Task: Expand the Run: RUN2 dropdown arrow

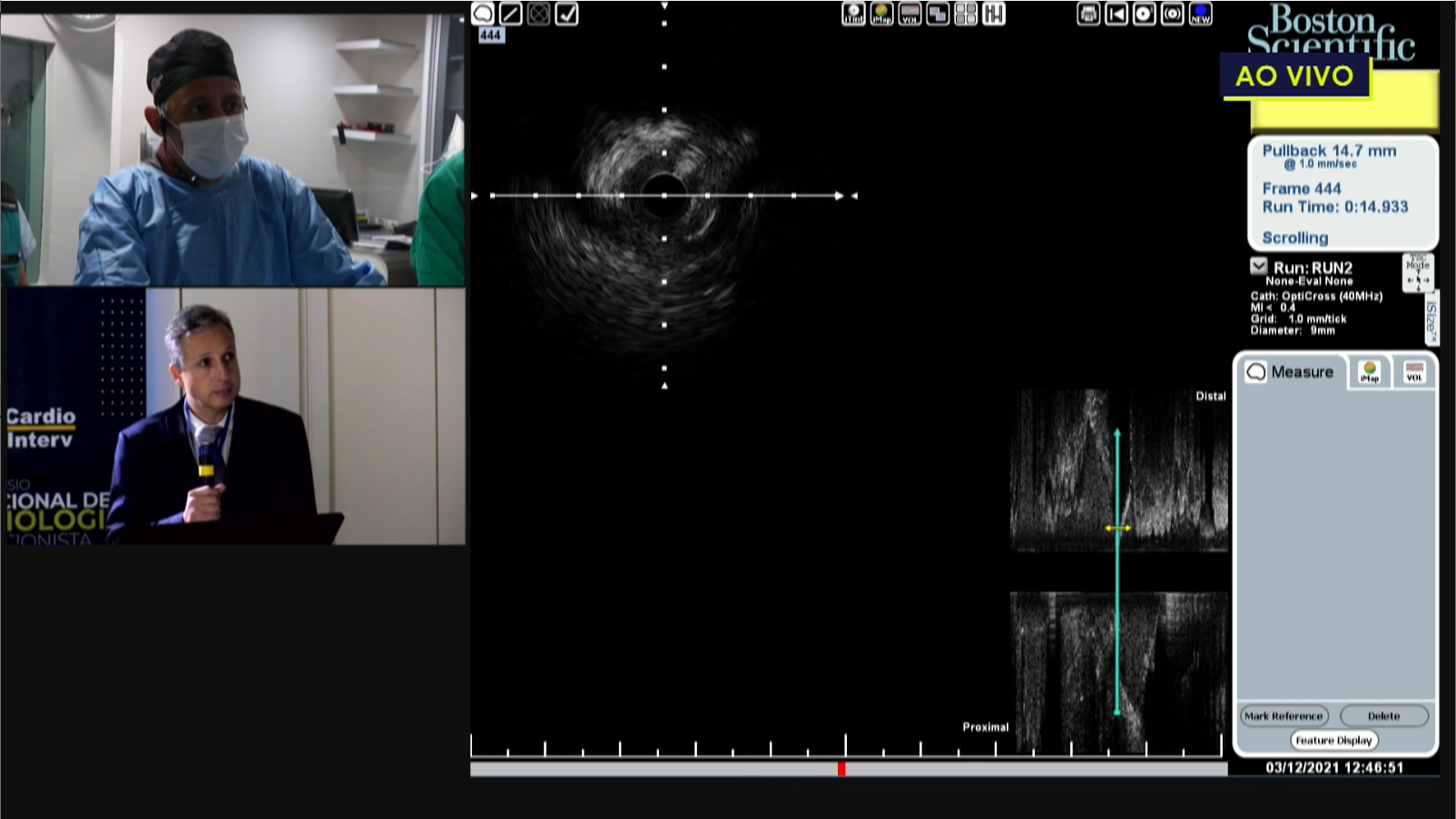Action: [1258, 266]
